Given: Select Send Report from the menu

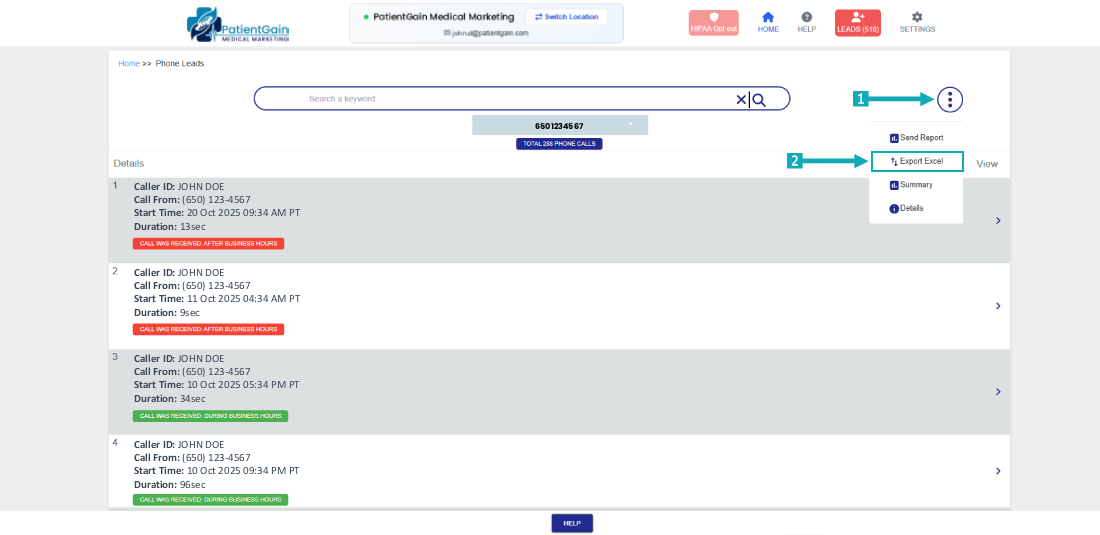Looking at the screenshot, I should (x=916, y=138).
